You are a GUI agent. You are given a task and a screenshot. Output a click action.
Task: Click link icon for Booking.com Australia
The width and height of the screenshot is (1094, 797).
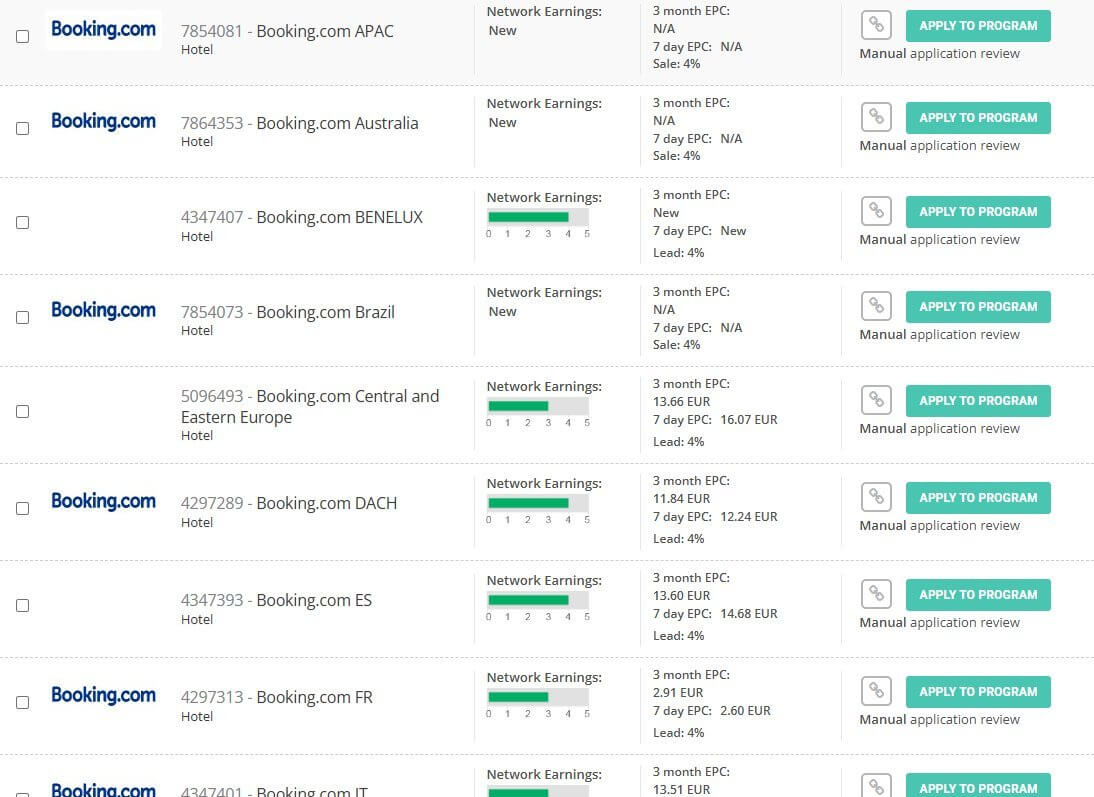[876, 117]
